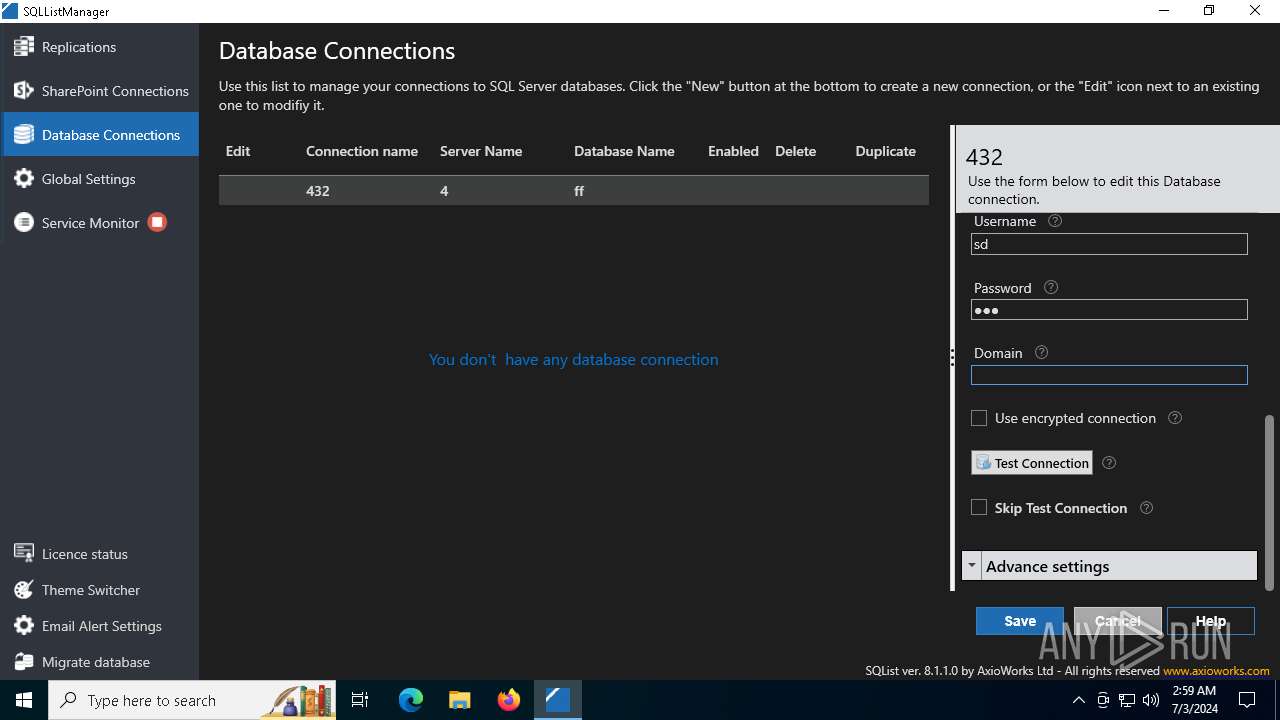Click the Email Alert Settings gear icon
Image resolution: width=1280 pixels, height=720 pixels.
24,626
